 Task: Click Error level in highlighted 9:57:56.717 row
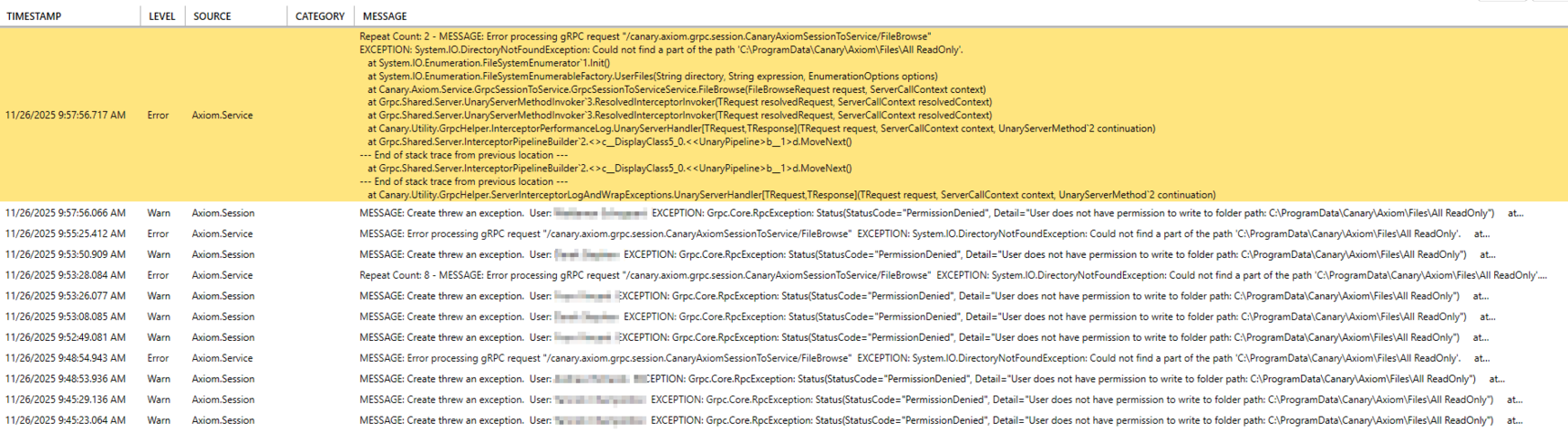click(158, 116)
